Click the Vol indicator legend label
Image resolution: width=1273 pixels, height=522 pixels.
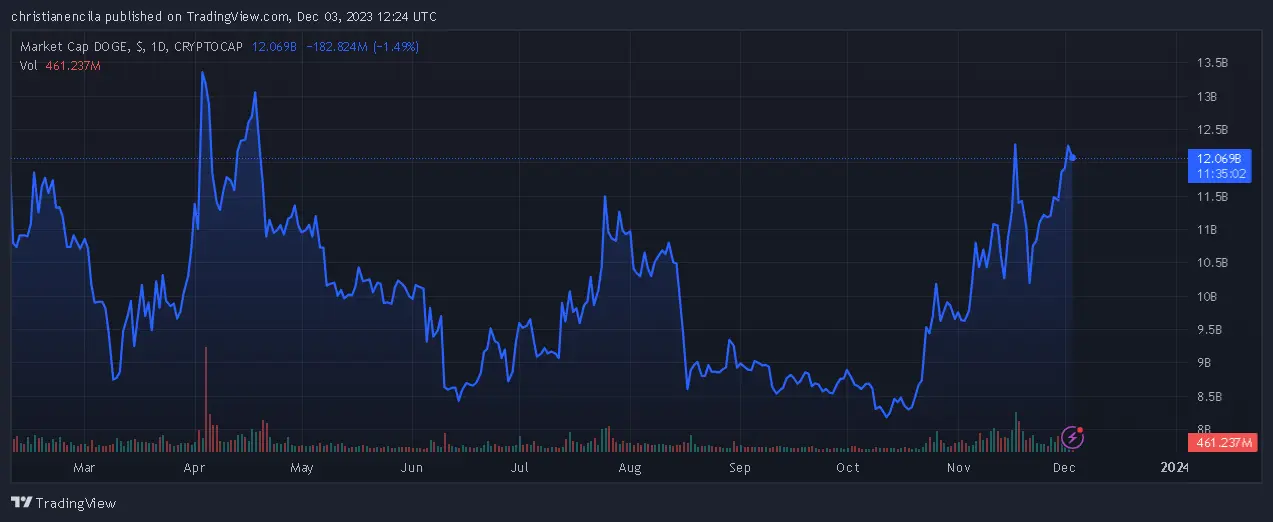pos(30,65)
